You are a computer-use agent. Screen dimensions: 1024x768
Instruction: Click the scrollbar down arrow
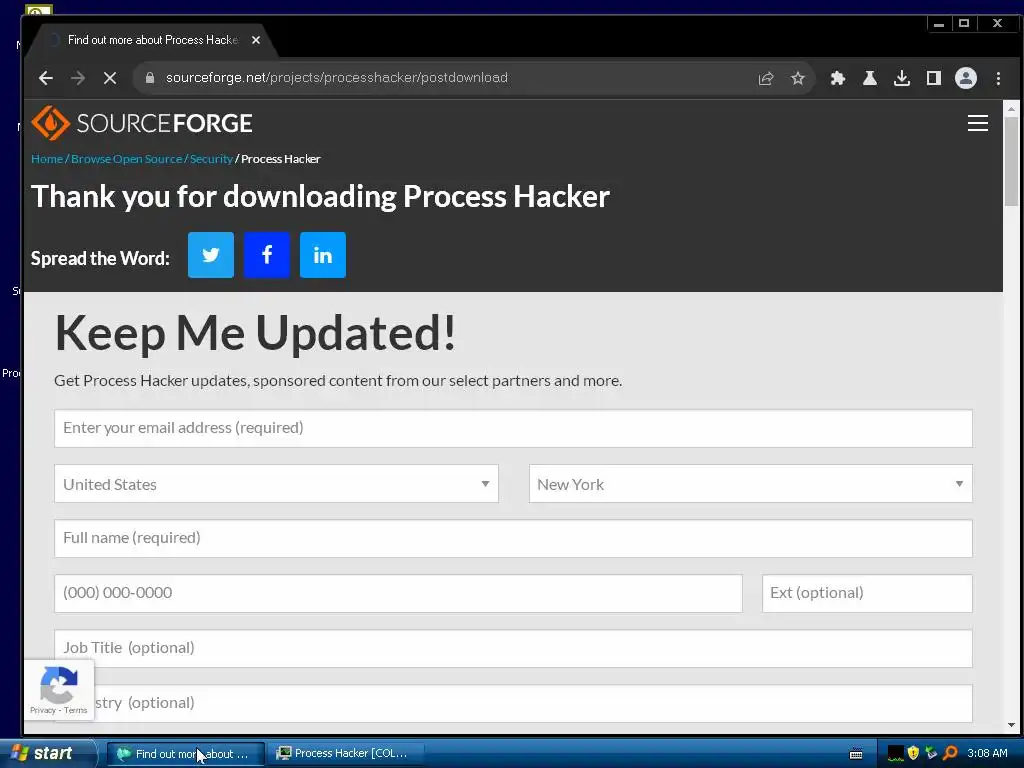coord(1011,725)
